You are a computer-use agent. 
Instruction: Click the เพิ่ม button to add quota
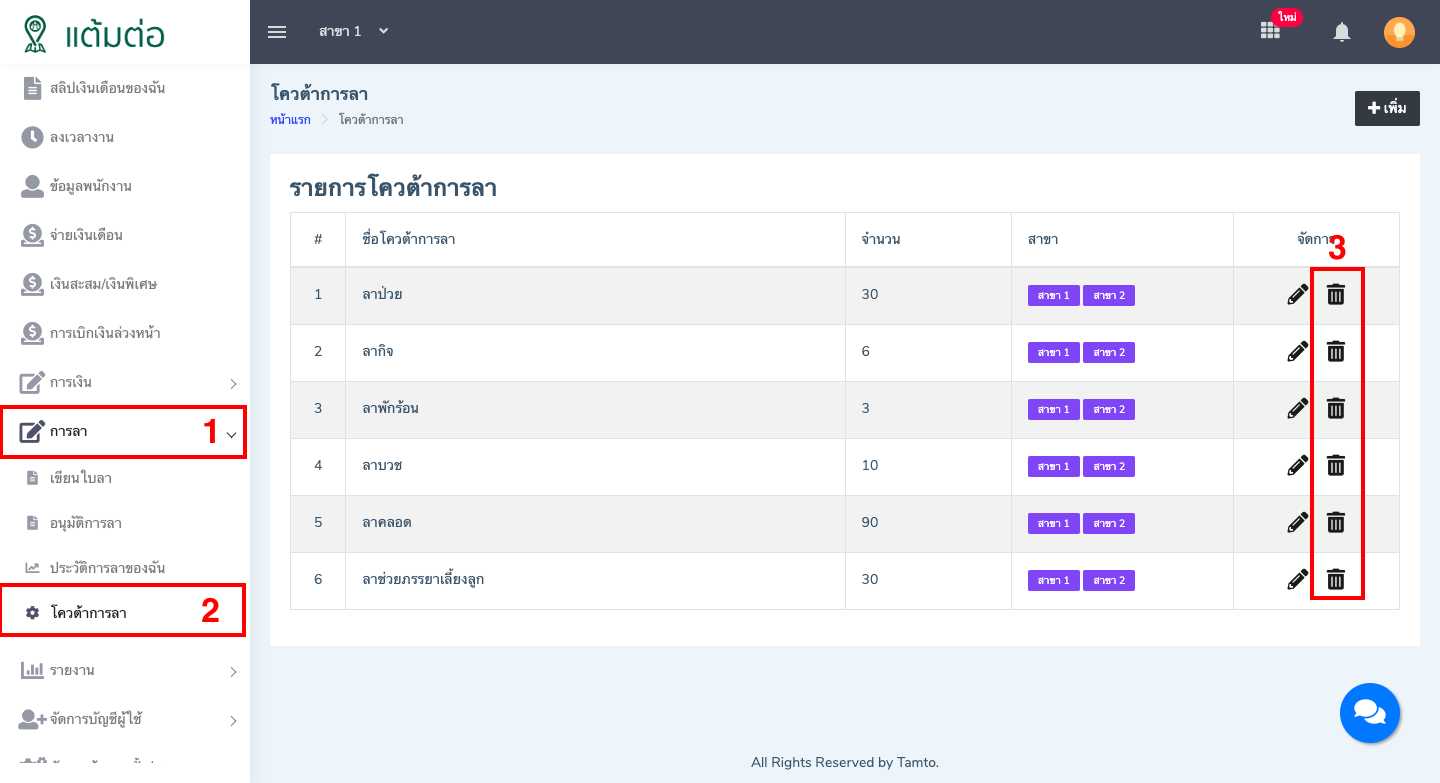coord(1387,108)
